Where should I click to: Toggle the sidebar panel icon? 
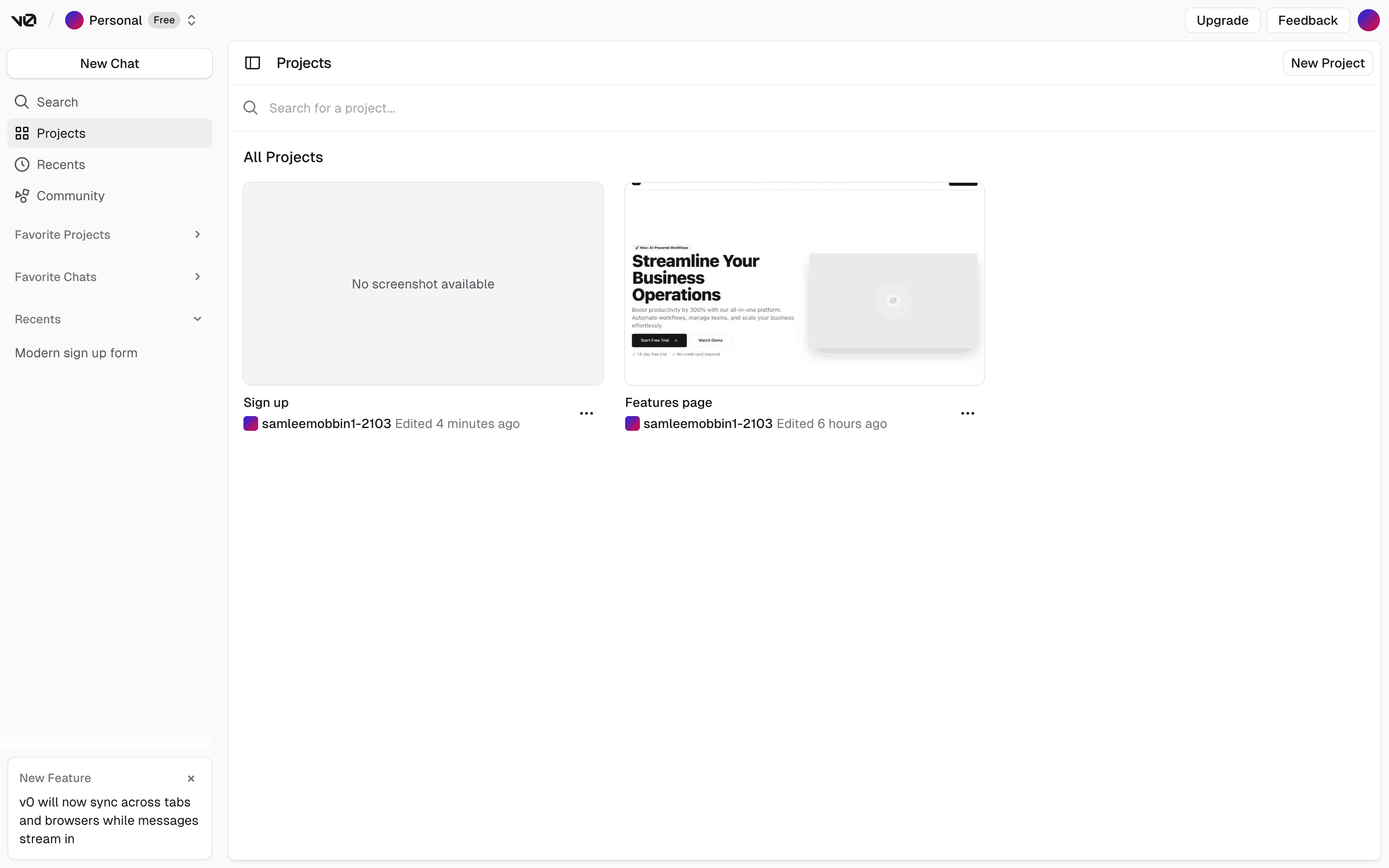[x=253, y=63]
